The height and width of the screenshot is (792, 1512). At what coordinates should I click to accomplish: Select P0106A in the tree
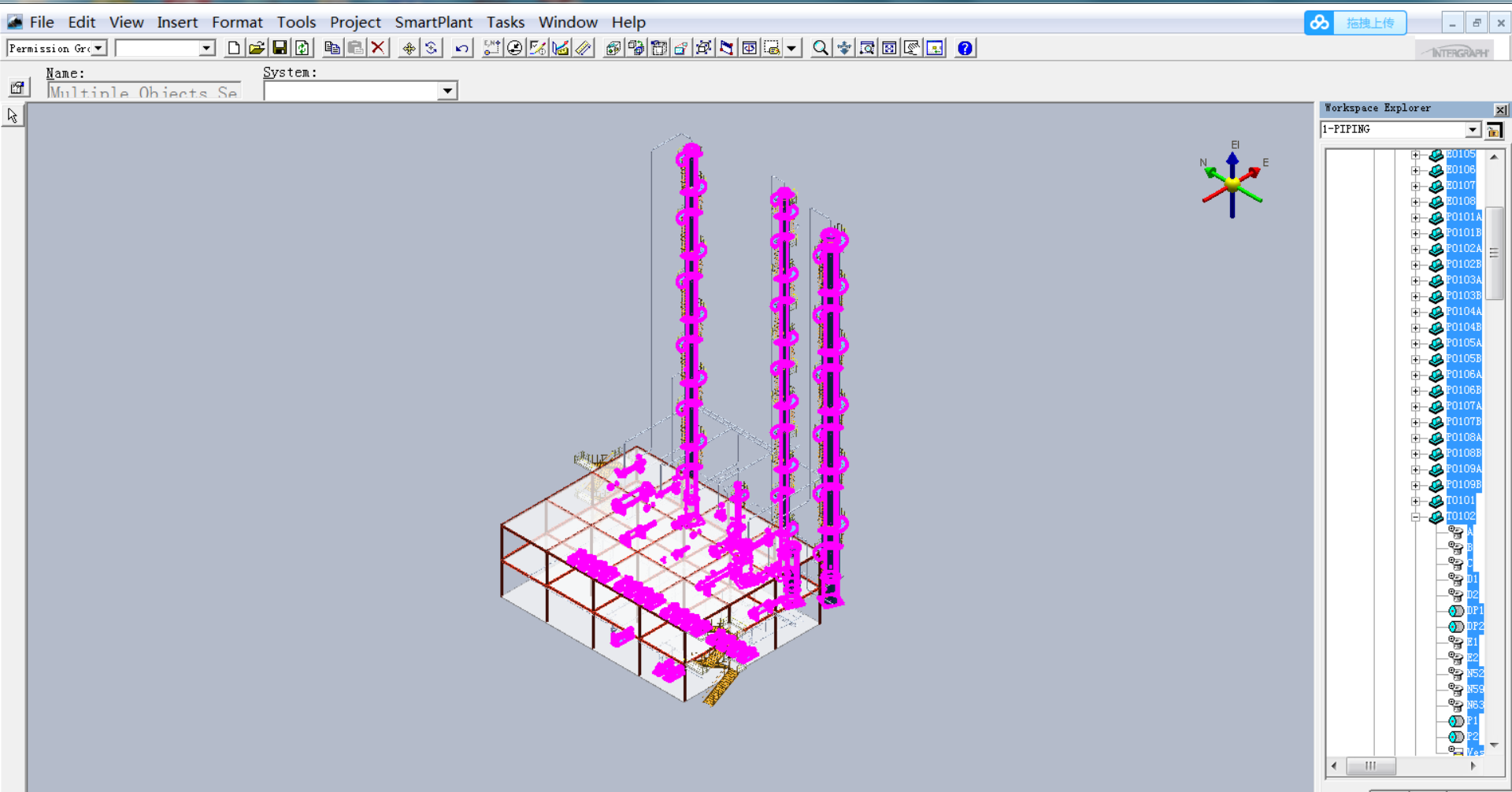1464,375
